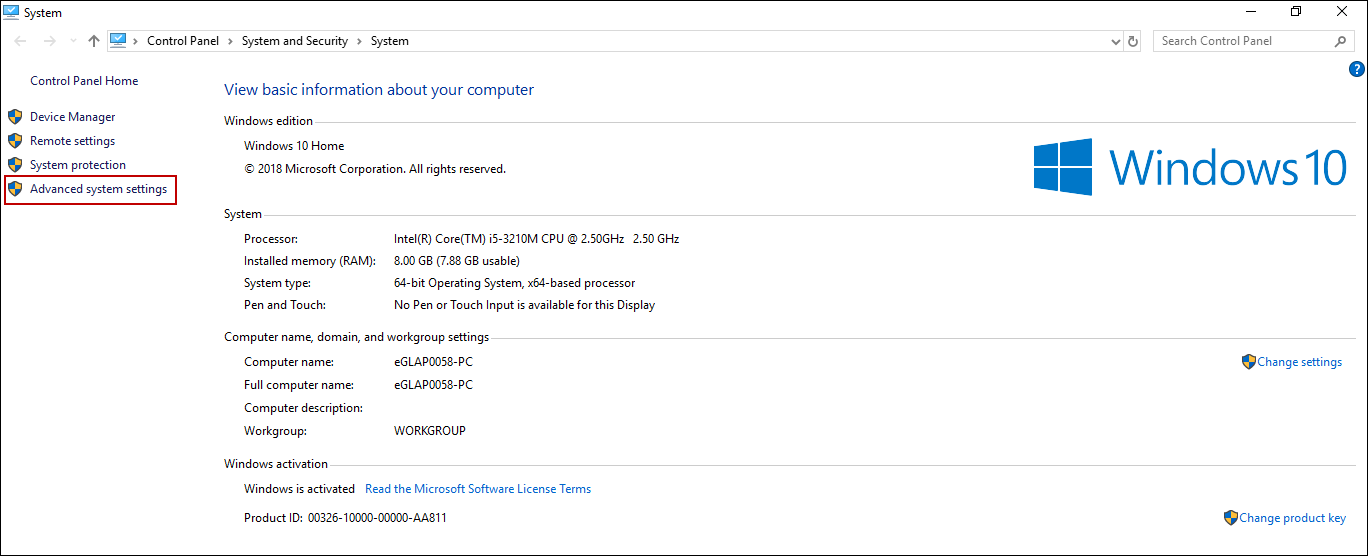This screenshot has width=1368, height=556.
Task: Select System in the breadcrumb path
Action: point(389,41)
